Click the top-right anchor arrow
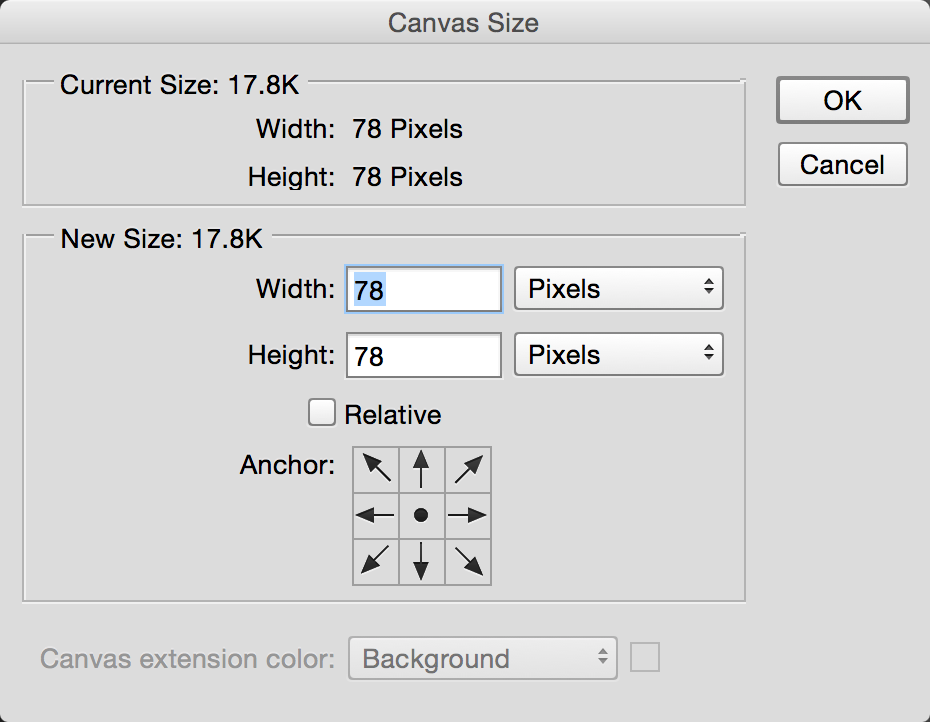 coord(467,469)
